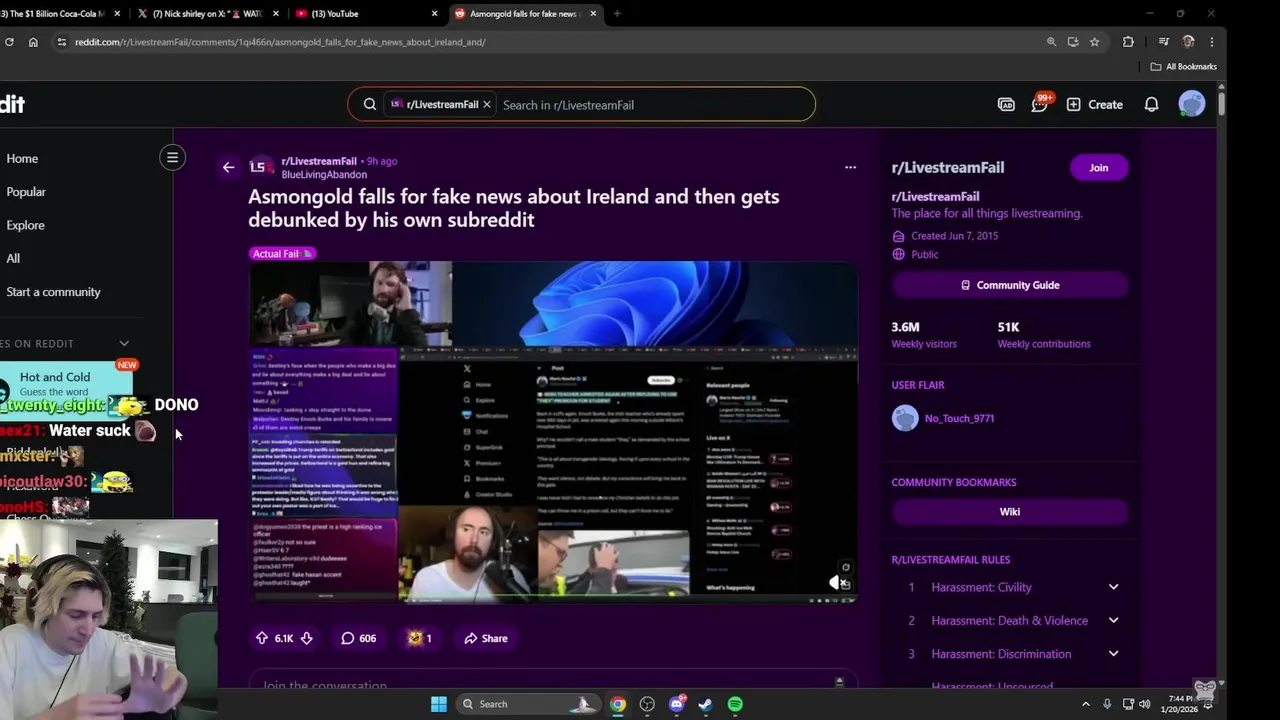Downvote the Asmongold post
This screenshot has width=1280, height=720.
pos(307,638)
